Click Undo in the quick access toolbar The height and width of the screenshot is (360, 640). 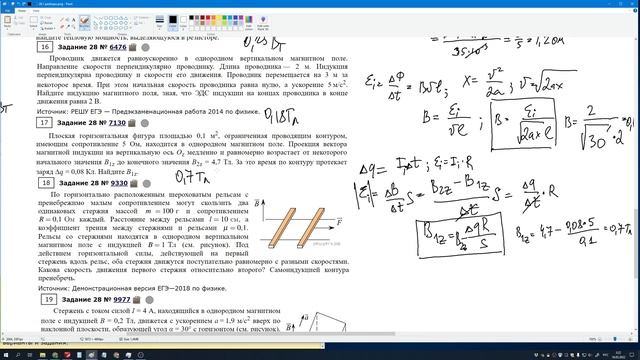pyautogui.click(x=18, y=4)
